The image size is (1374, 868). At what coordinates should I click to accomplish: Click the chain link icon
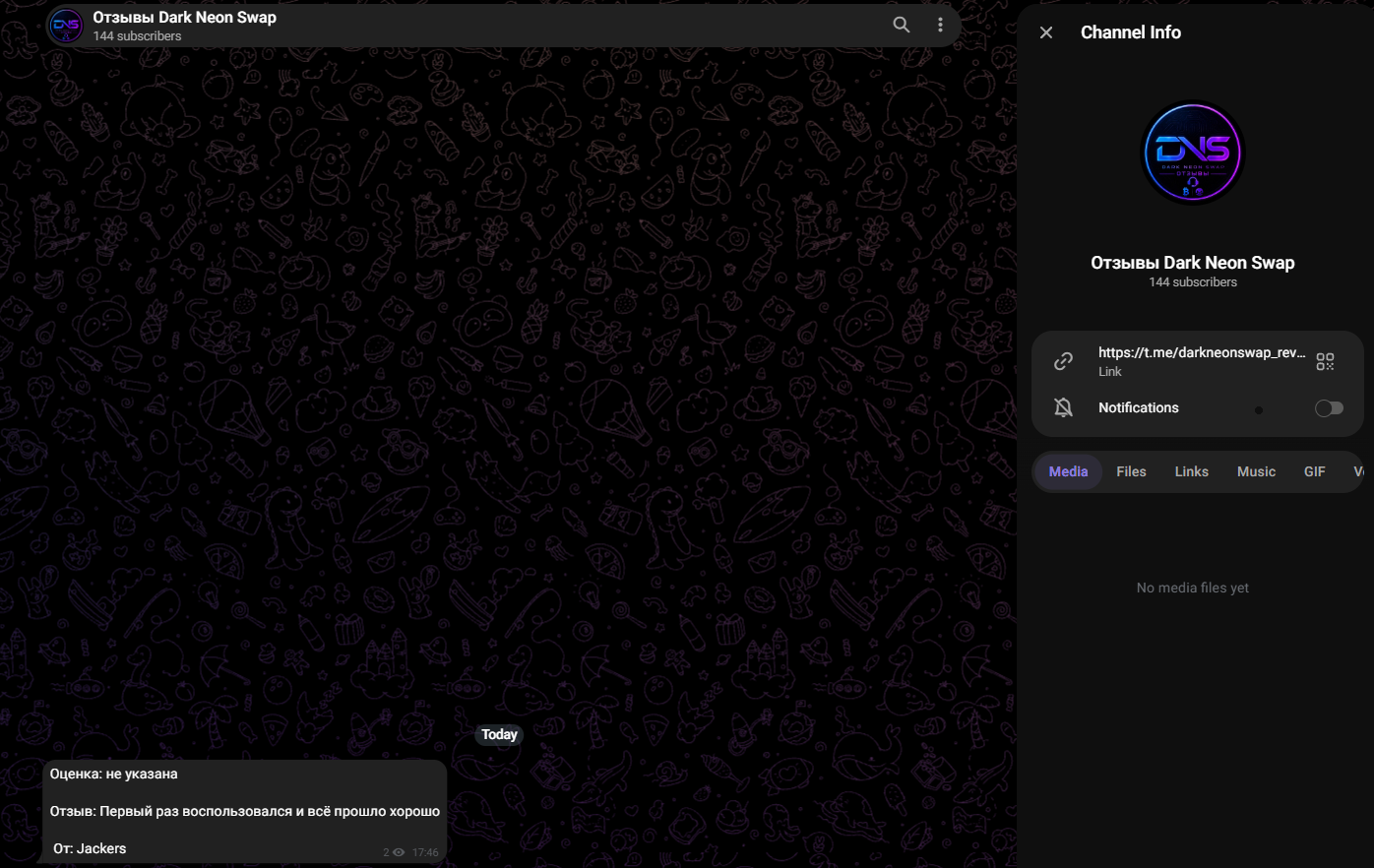(x=1063, y=361)
